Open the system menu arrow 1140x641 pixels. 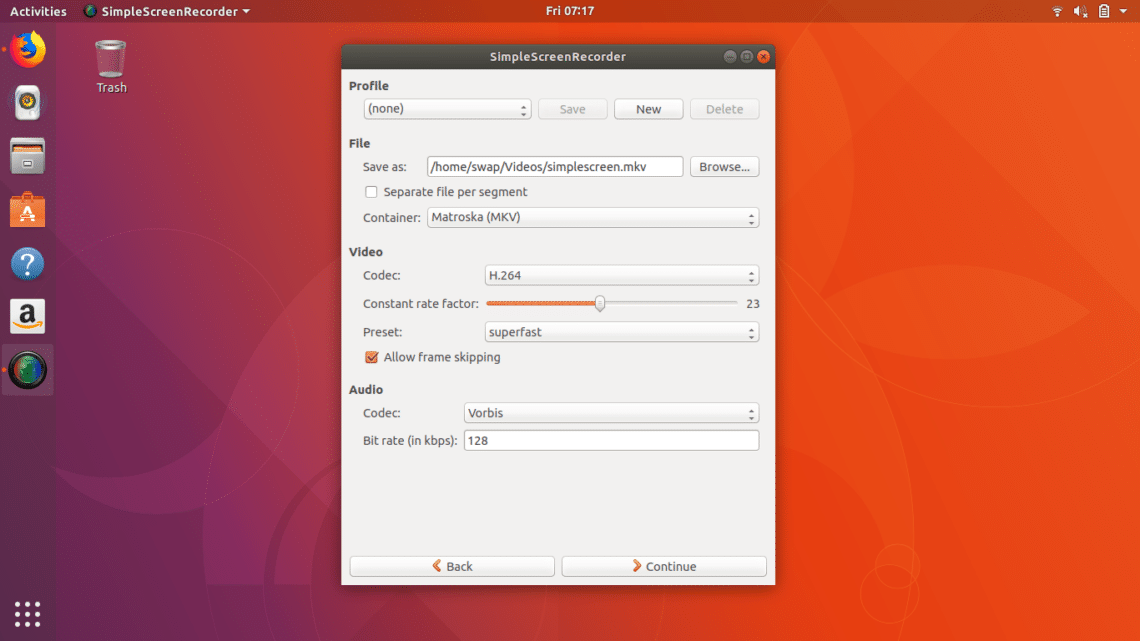point(1123,11)
